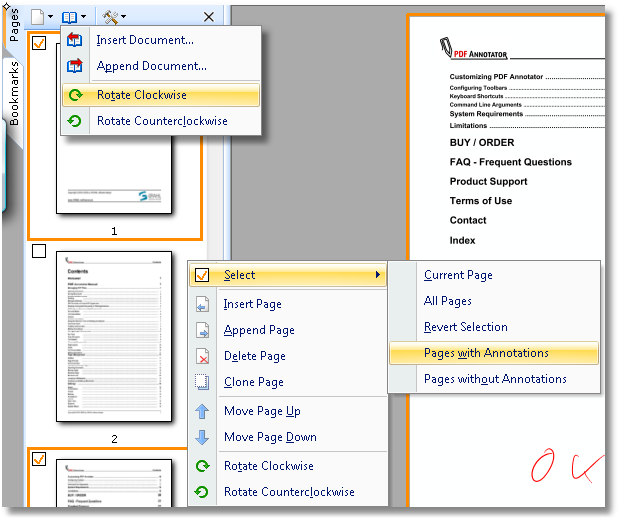Choose Pages with Annotations
The image size is (619, 521).
[x=486, y=353]
